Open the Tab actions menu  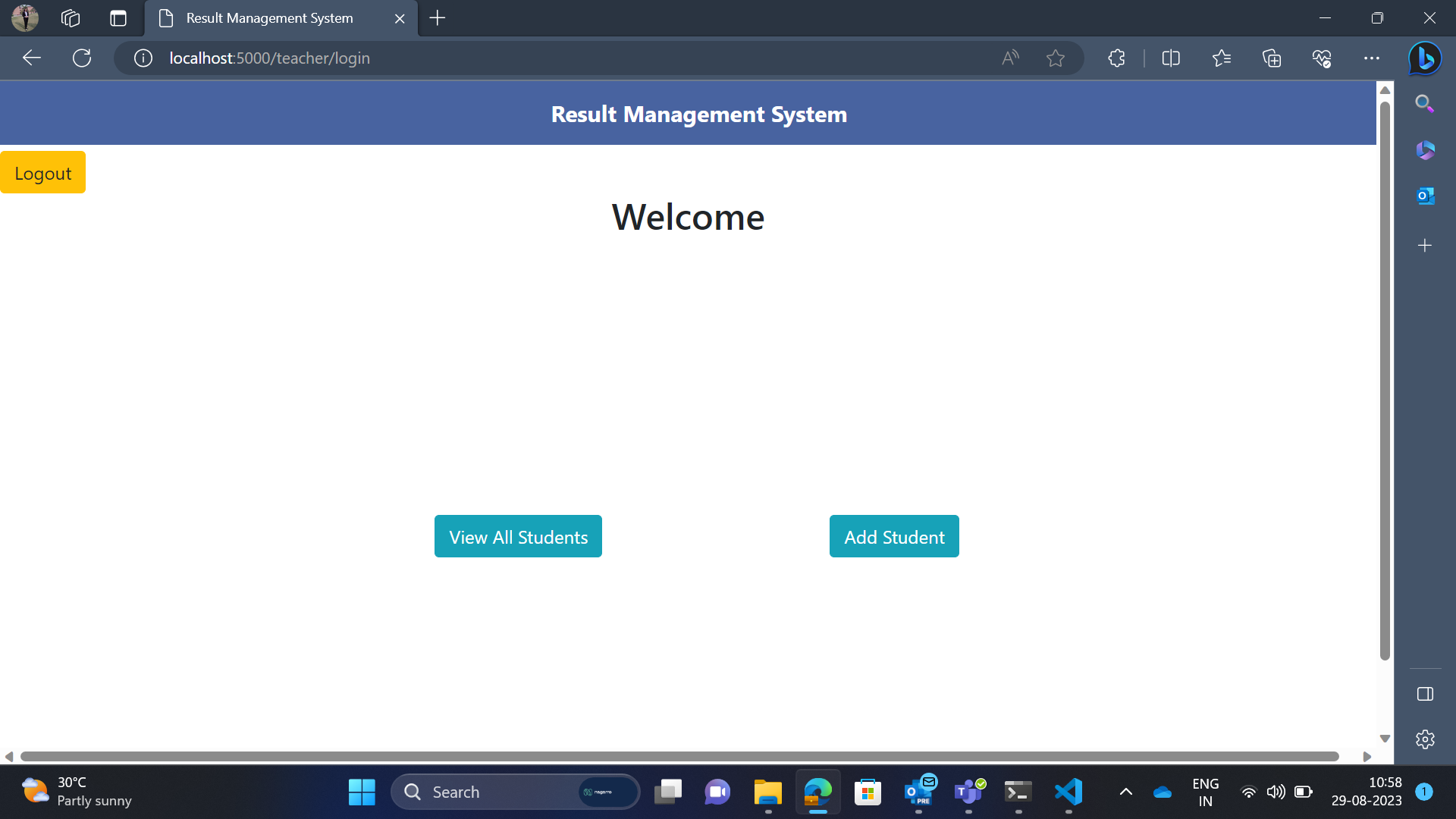(x=118, y=18)
